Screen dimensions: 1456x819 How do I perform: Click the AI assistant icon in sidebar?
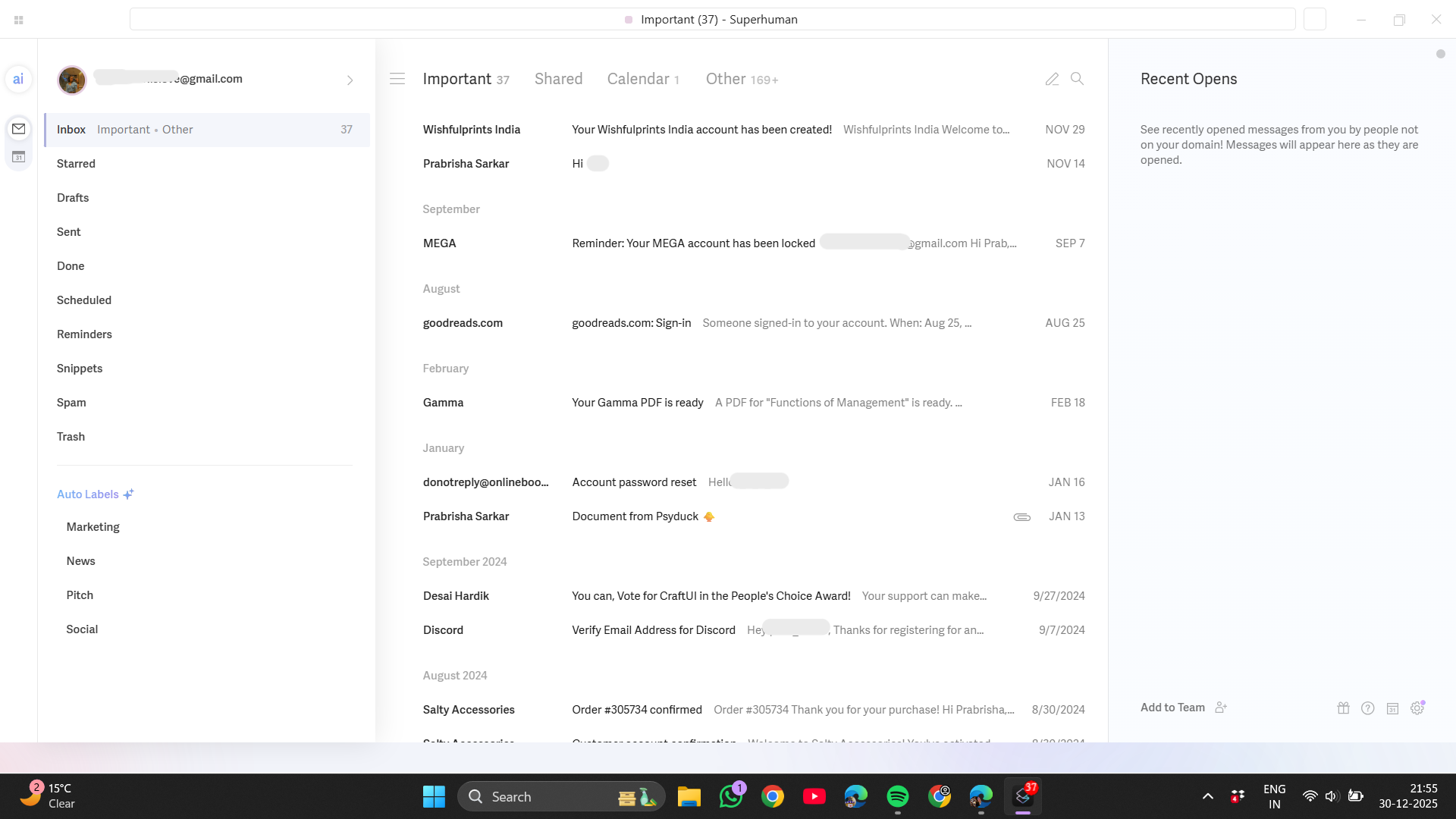(18, 79)
